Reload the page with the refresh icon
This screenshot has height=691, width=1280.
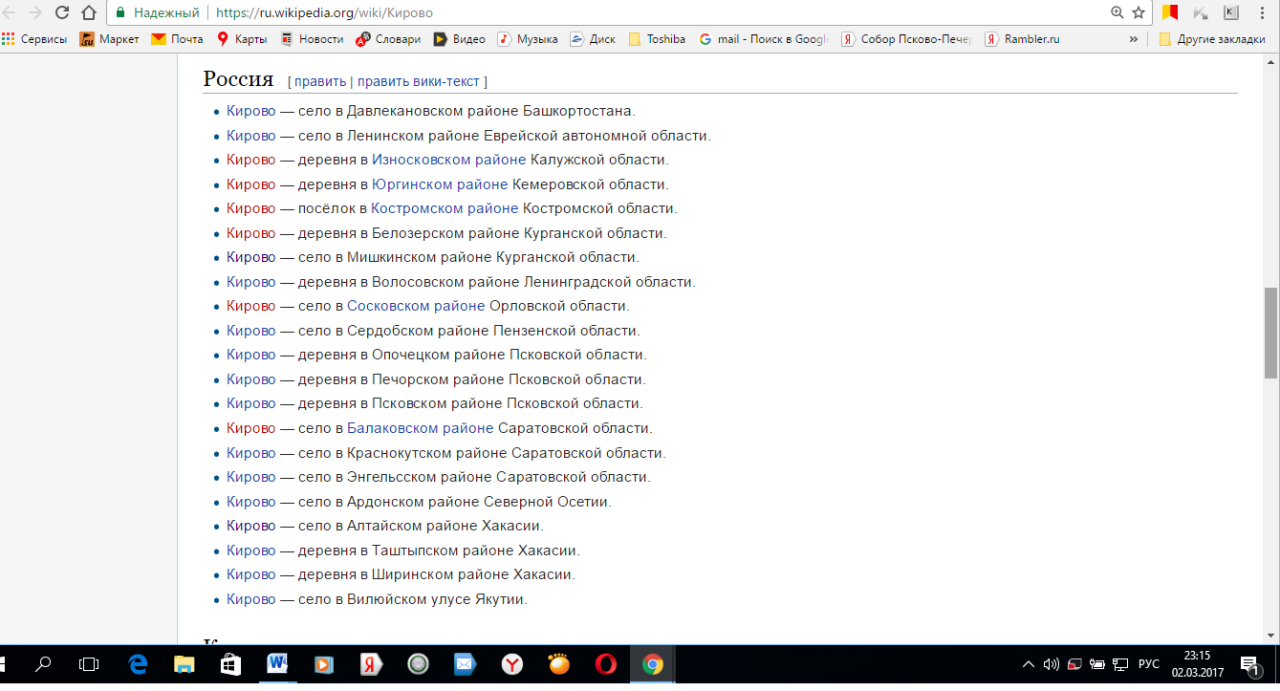[x=62, y=13]
